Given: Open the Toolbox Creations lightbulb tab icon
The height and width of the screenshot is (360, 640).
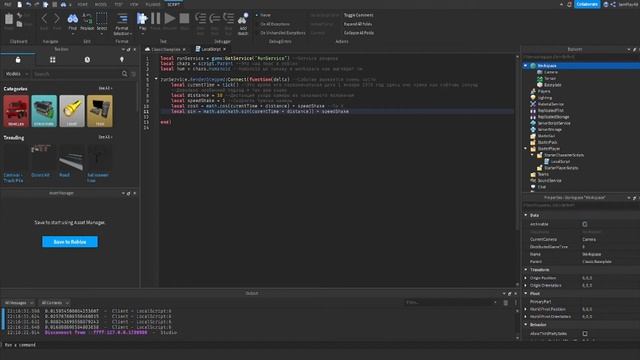Looking at the screenshot, I should click(122, 60).
